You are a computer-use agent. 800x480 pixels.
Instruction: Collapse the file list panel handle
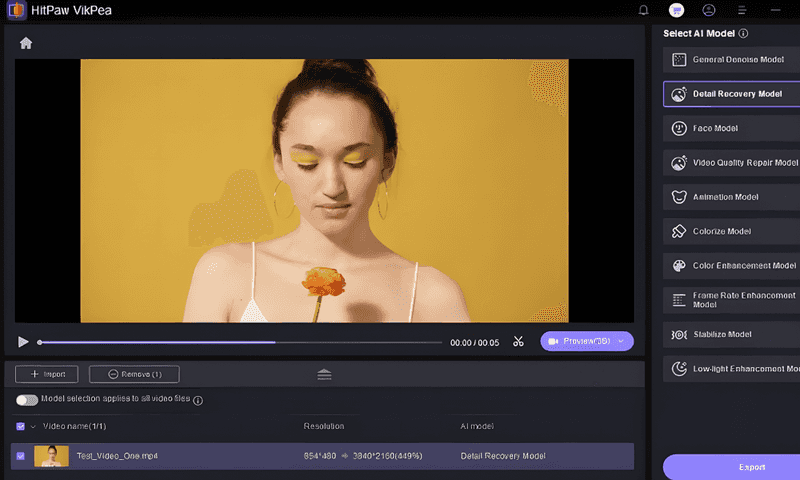click(324, 374)
